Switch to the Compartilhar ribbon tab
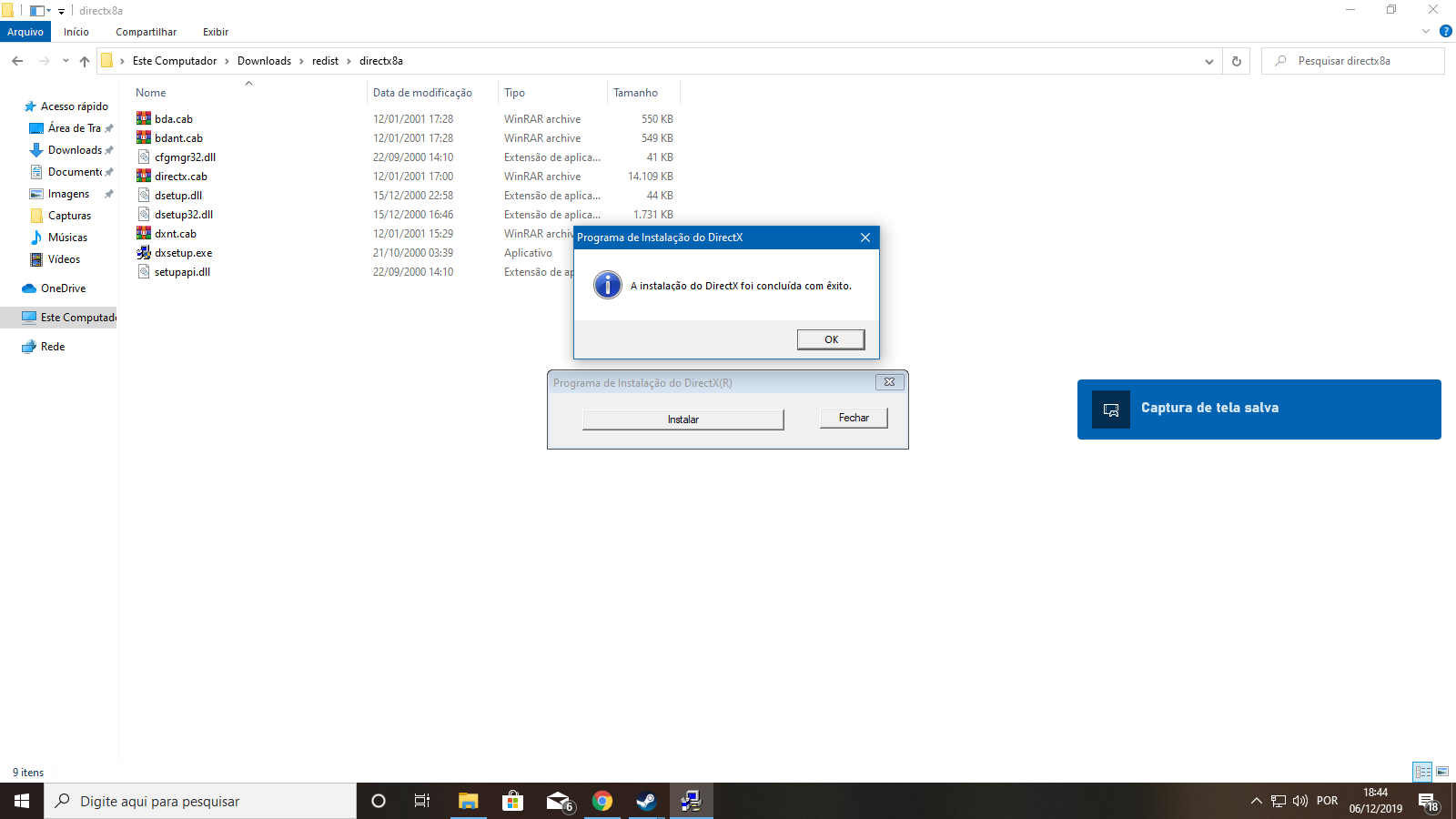 coord(146,32)
